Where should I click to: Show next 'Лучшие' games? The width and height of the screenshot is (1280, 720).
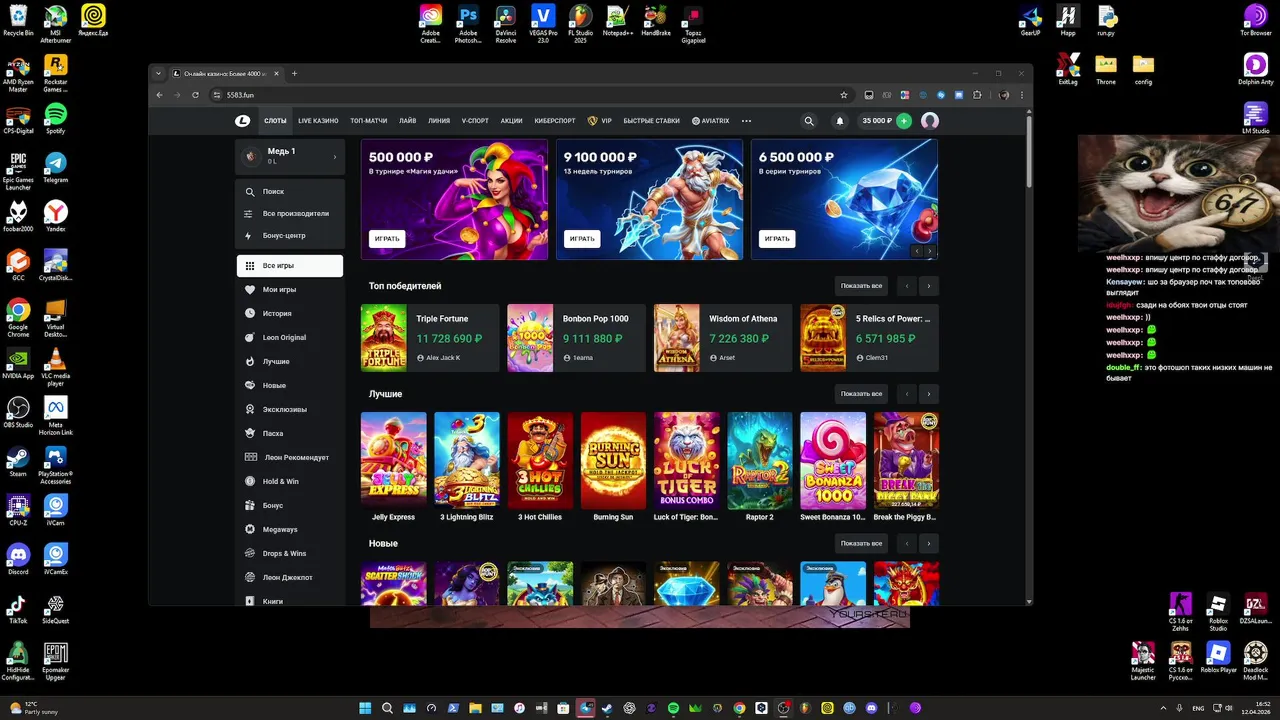(x=928, y=394)
